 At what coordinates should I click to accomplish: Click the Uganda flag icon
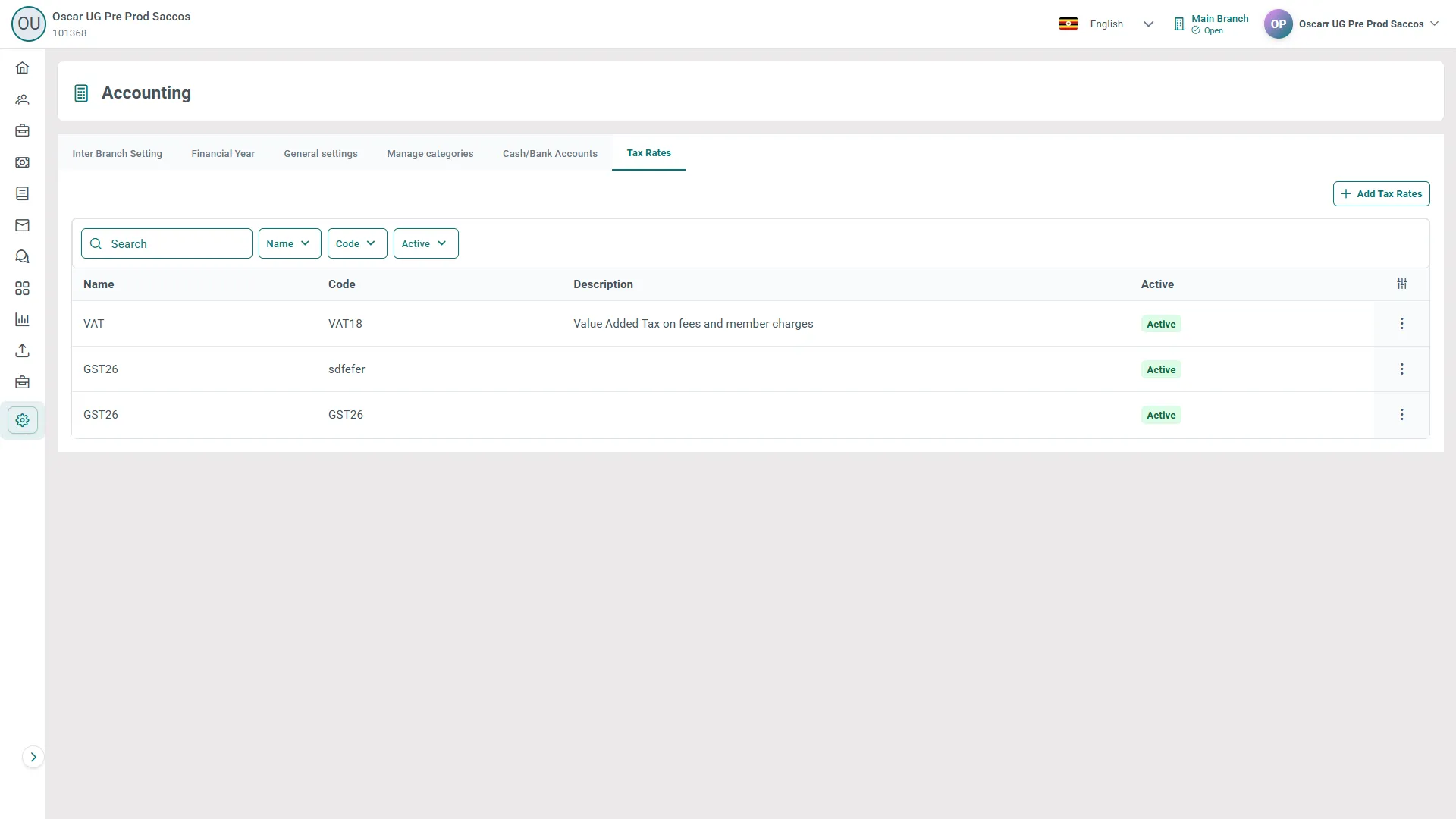[1068, 24]
